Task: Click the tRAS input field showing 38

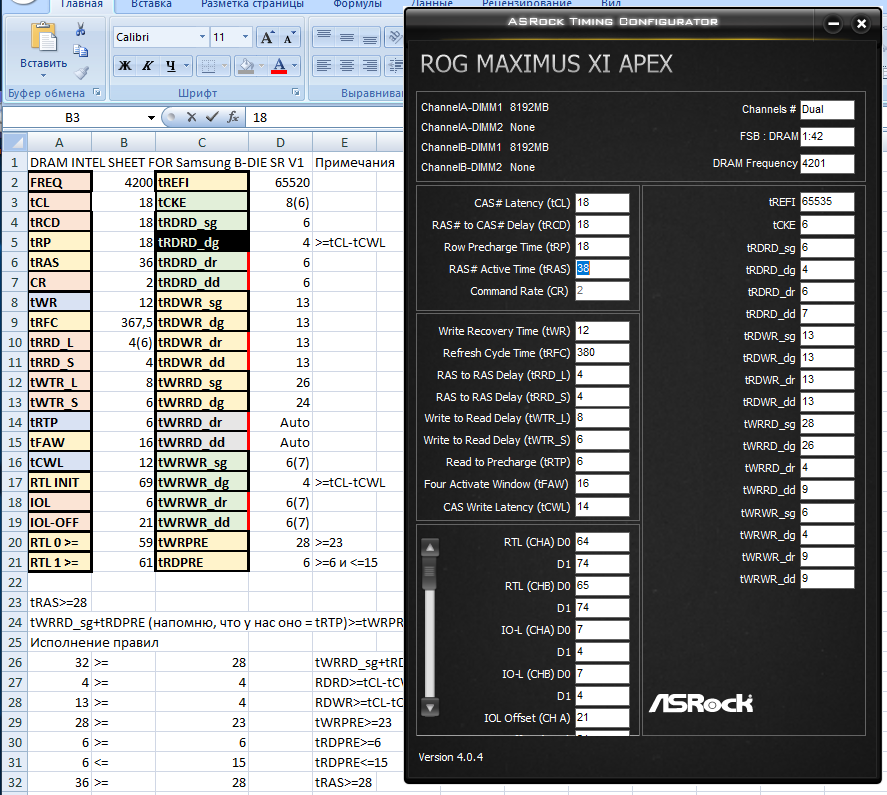Action: [602, 269]
